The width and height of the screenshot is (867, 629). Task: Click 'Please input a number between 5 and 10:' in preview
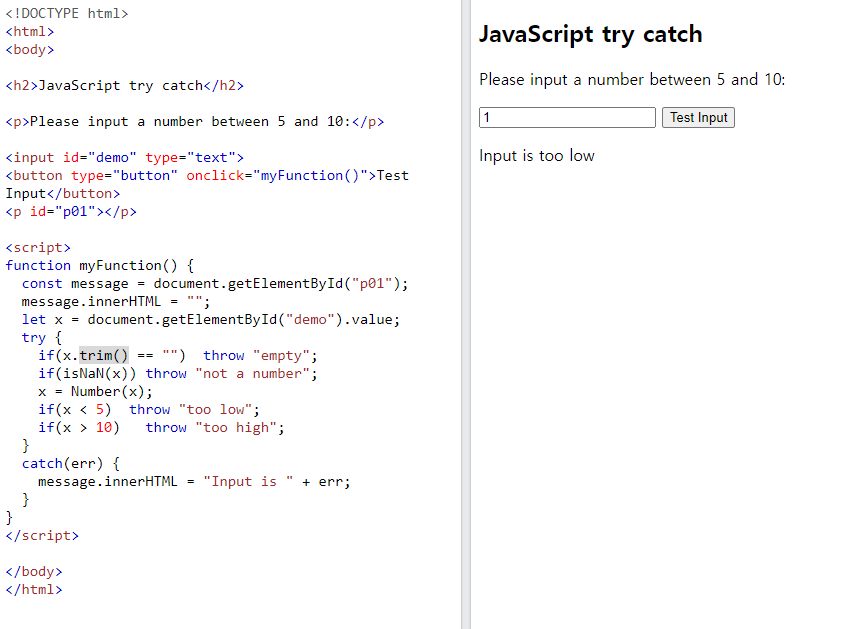click(x=632, y=80)
